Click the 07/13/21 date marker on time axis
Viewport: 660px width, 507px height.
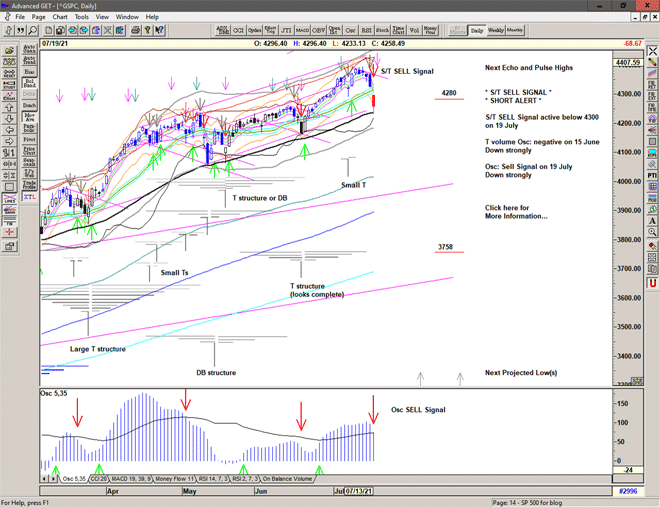358,491
